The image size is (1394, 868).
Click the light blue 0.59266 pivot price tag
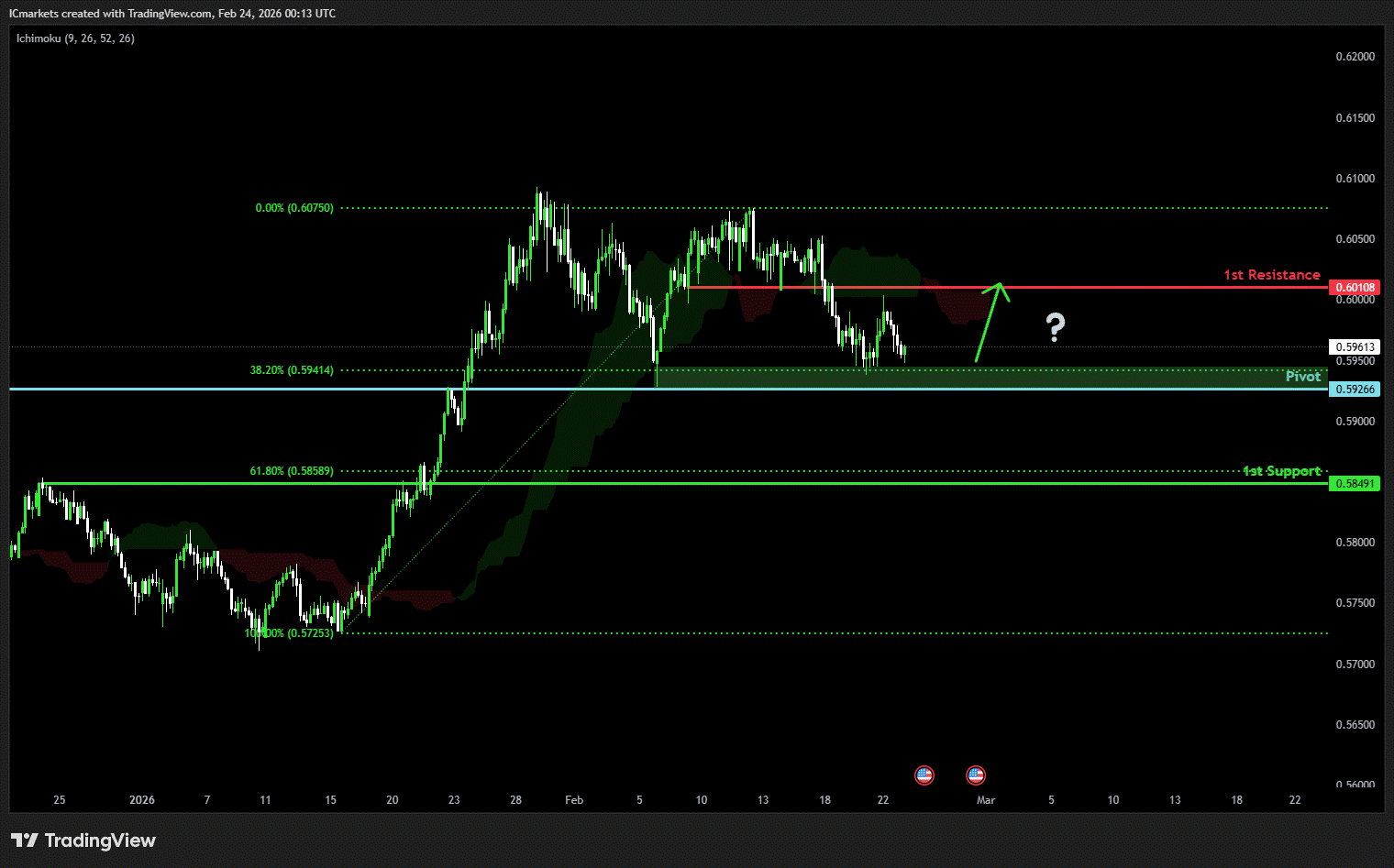click(x=1355, y=390)
